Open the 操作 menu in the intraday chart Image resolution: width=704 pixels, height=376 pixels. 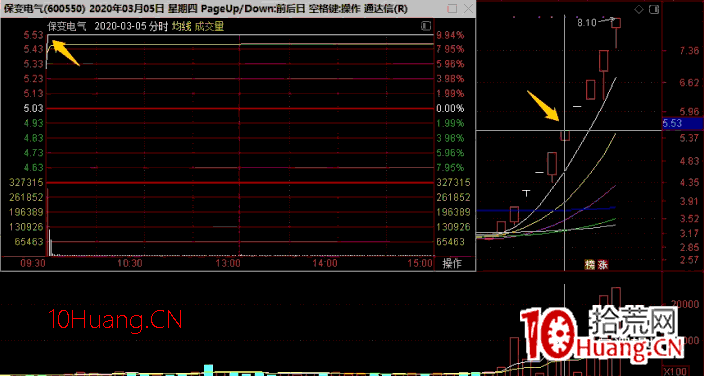click(x=452, y=263)
